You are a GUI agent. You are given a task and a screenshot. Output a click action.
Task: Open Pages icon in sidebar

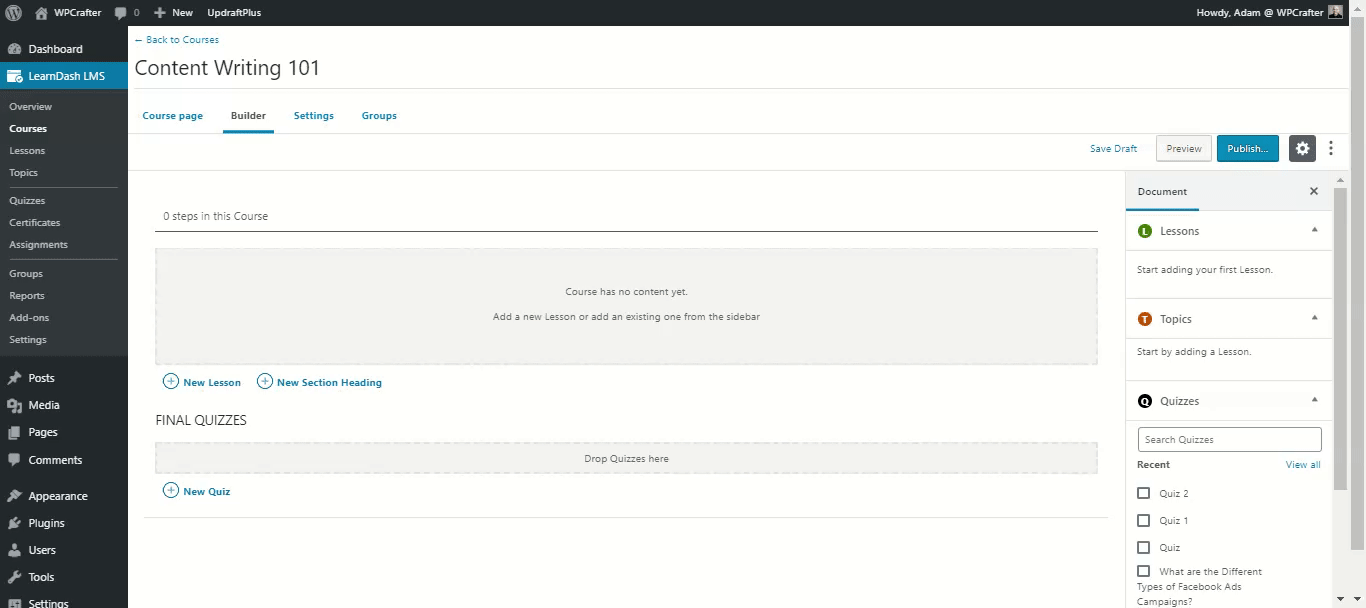click(x=14, y=432)
